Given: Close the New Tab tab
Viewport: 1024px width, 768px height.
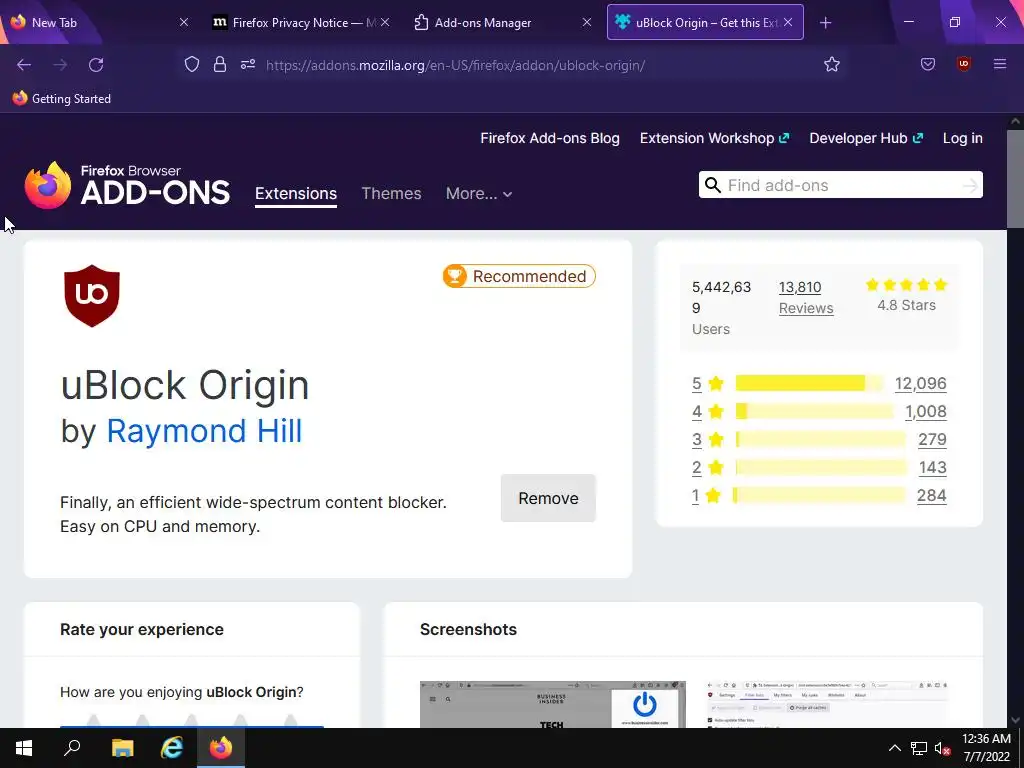Looking at the screenshot, I should click(x=184, y=22).
